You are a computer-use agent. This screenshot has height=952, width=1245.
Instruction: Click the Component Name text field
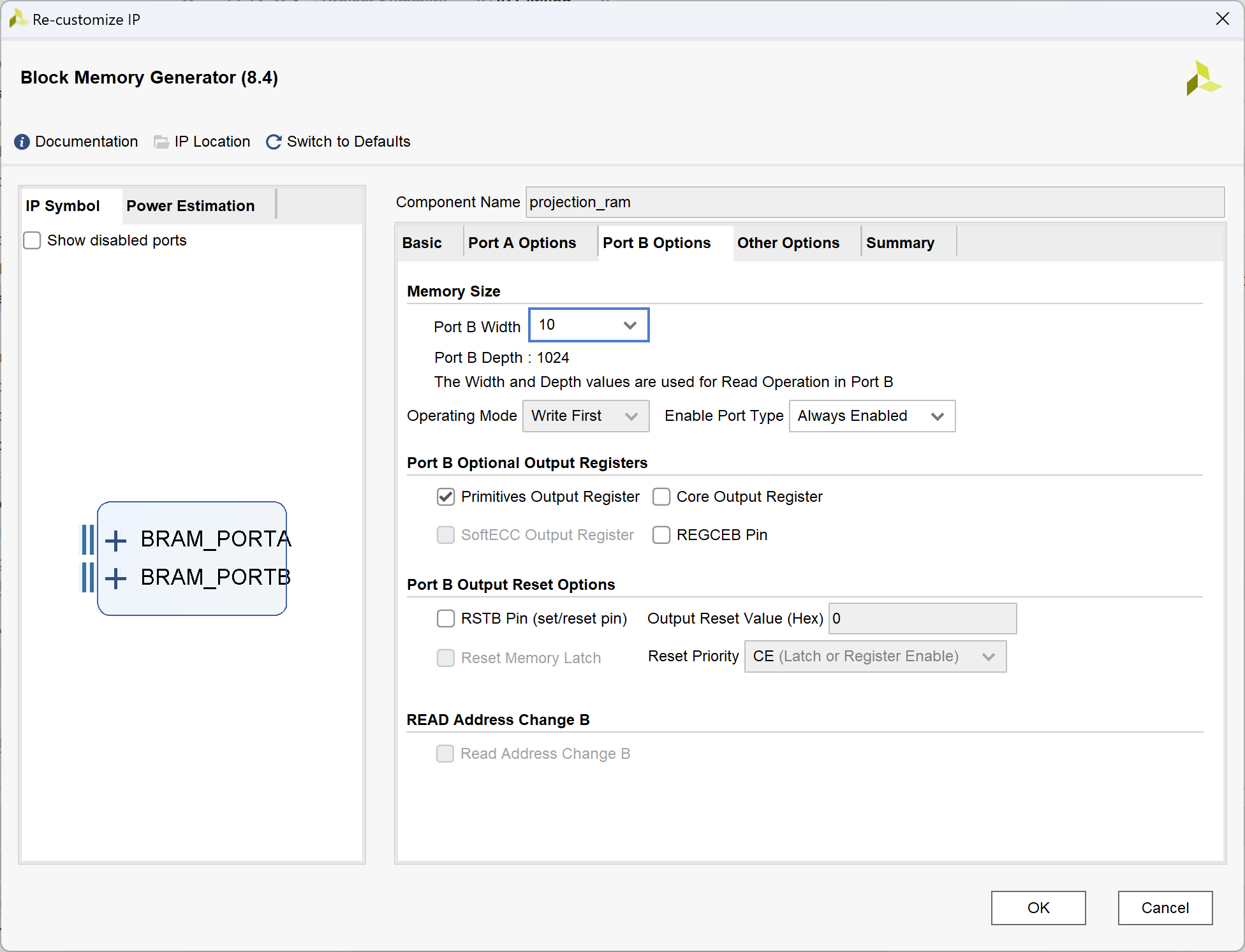tap(874, 202)
